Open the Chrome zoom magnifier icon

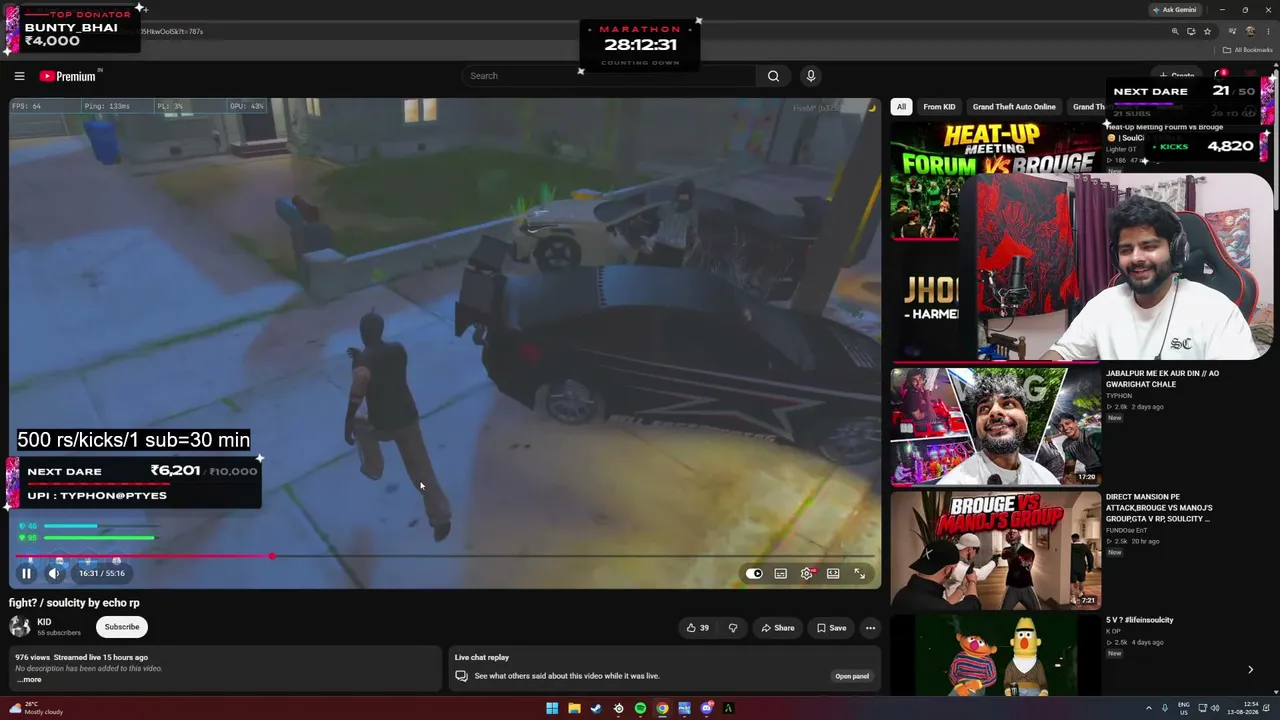pos(1175,31)
